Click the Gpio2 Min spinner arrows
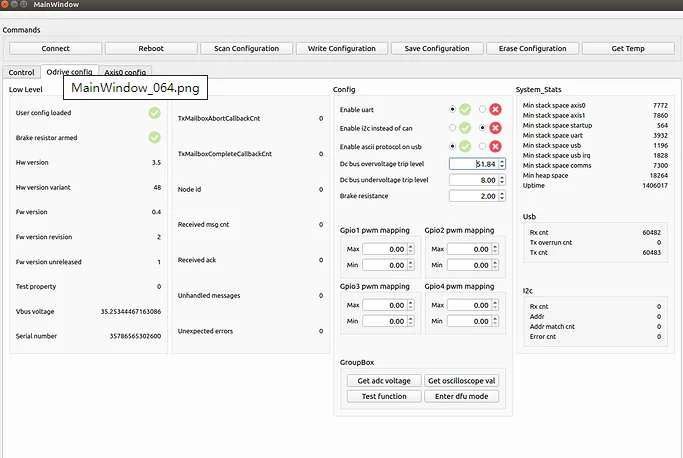 [495, 265]
